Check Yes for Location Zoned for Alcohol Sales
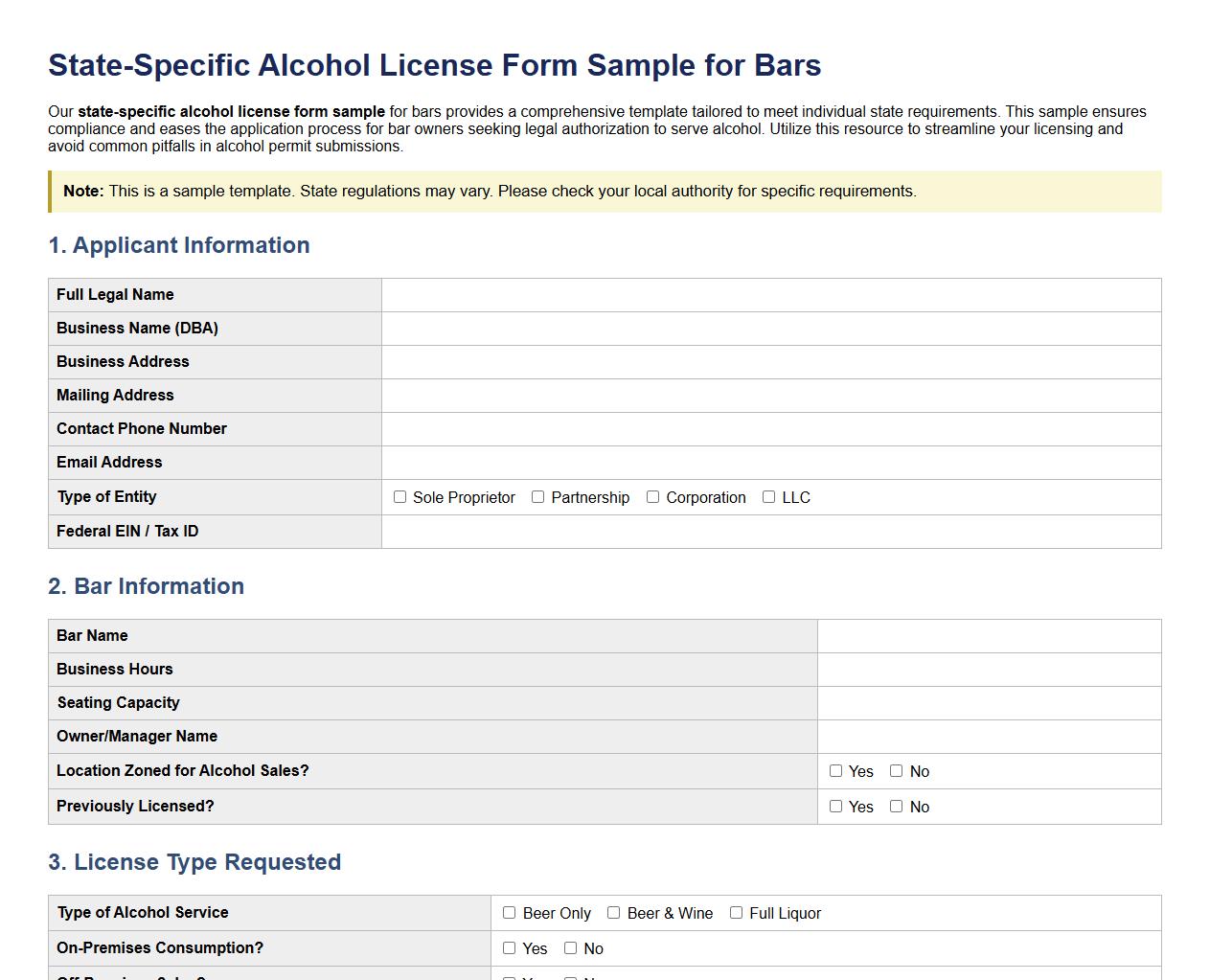Viewport: 1210px width, 980px height. click(x=835, y=771)
